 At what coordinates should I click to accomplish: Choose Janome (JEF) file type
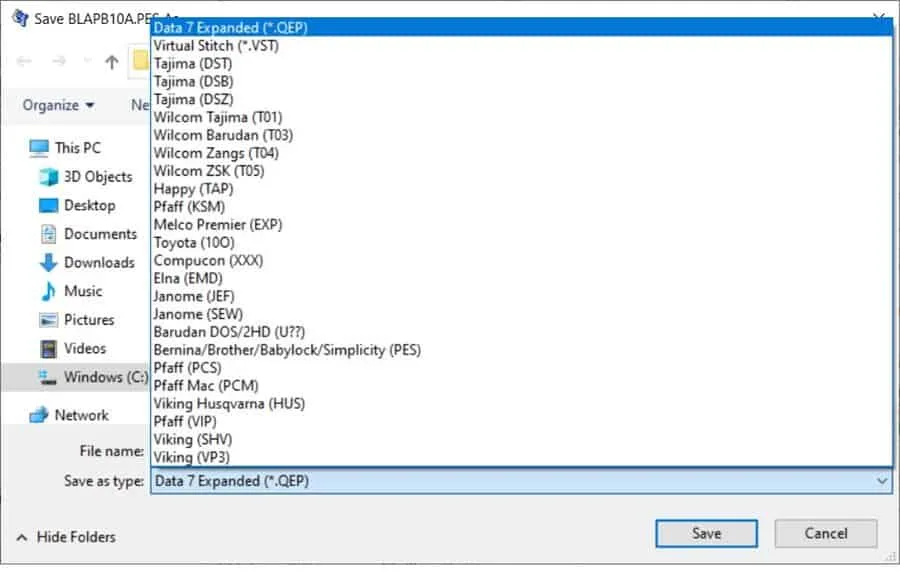pyautogui.click(x=521, y=296)
